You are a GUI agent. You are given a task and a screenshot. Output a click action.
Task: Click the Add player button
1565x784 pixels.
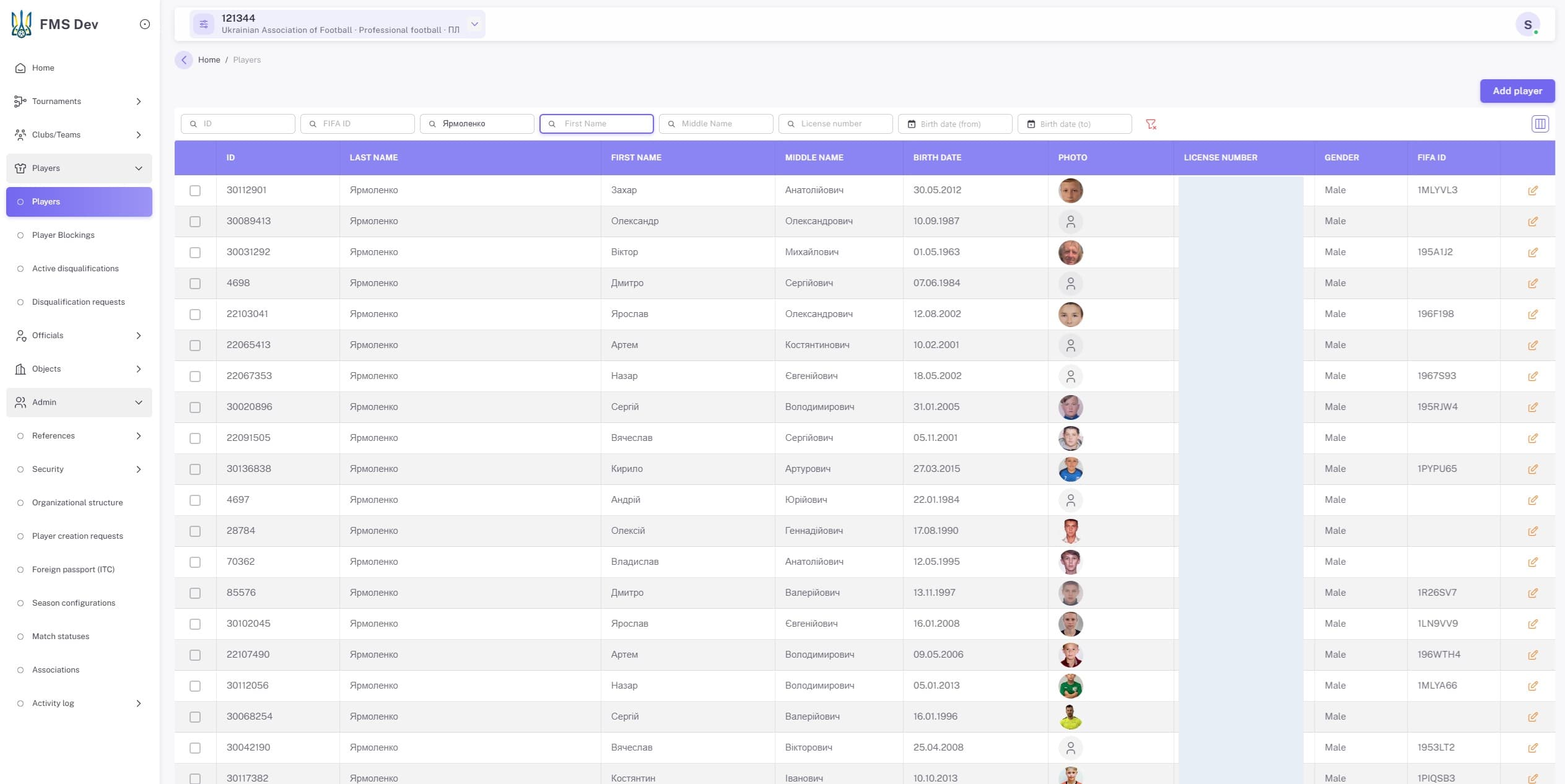1517,91
